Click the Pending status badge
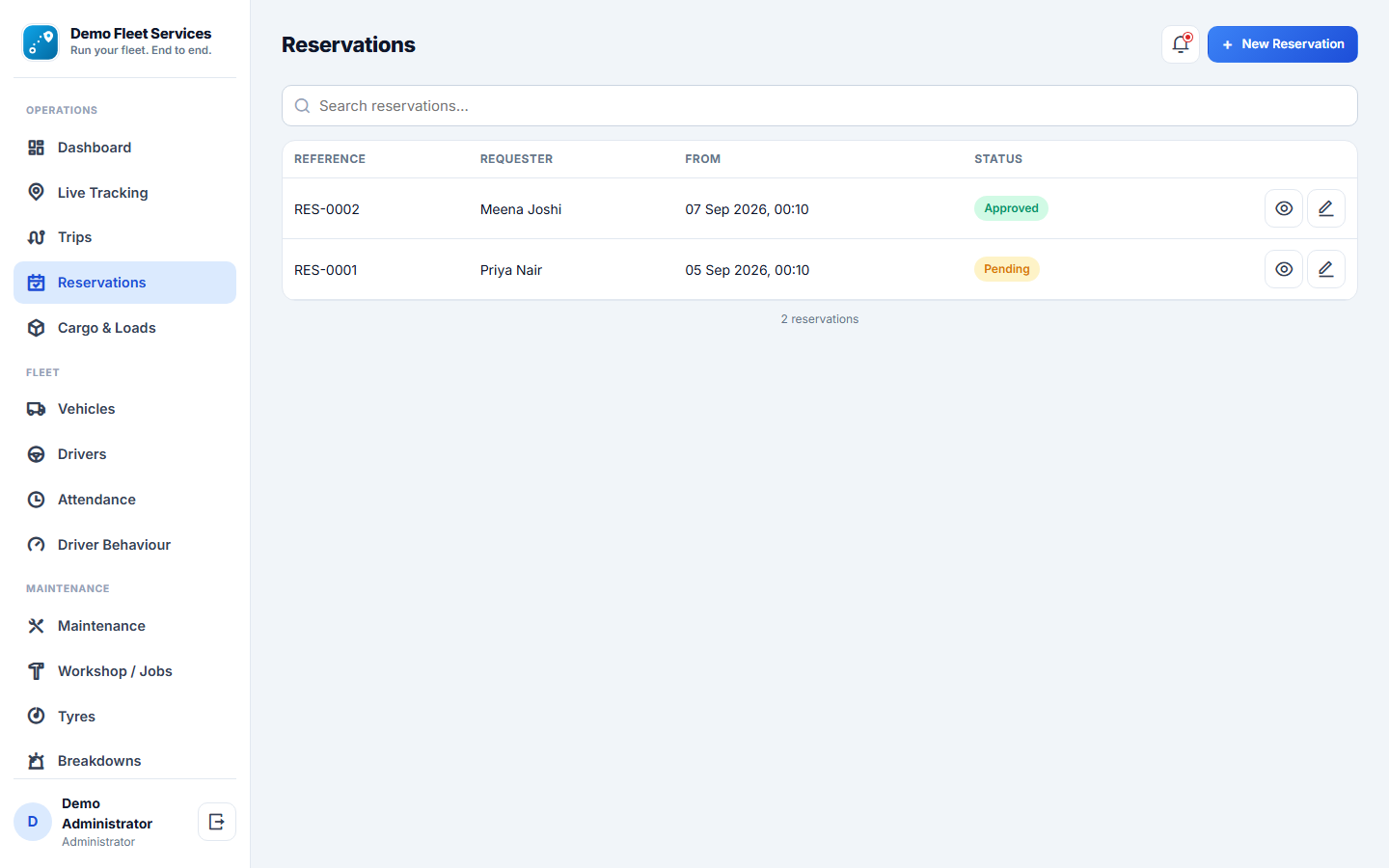Viewport: 1389px width, 868px height. (x=1007, y=269)
